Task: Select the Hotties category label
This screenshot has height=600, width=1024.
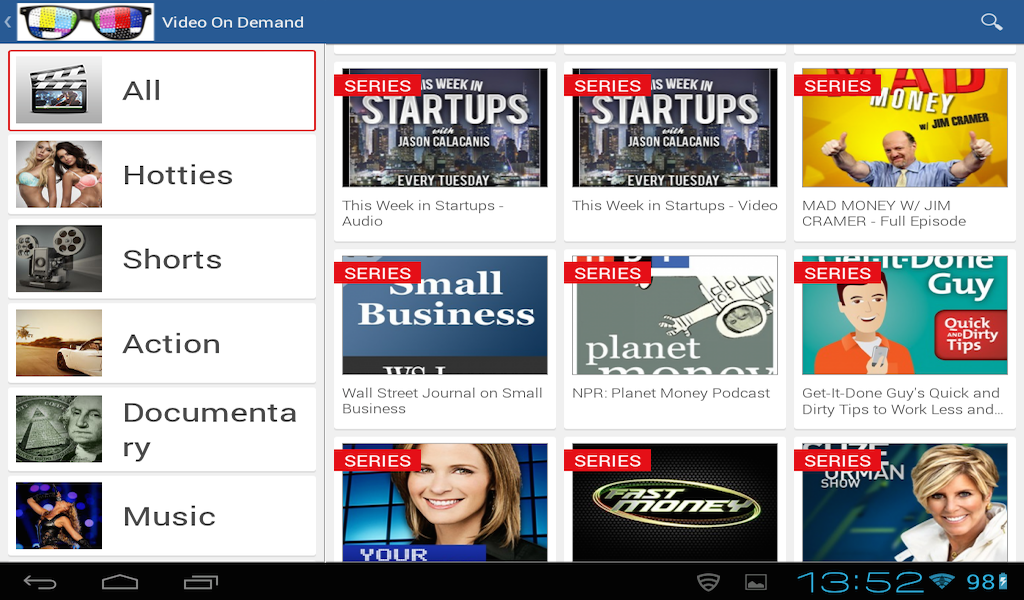Action: tap(178, 175)
